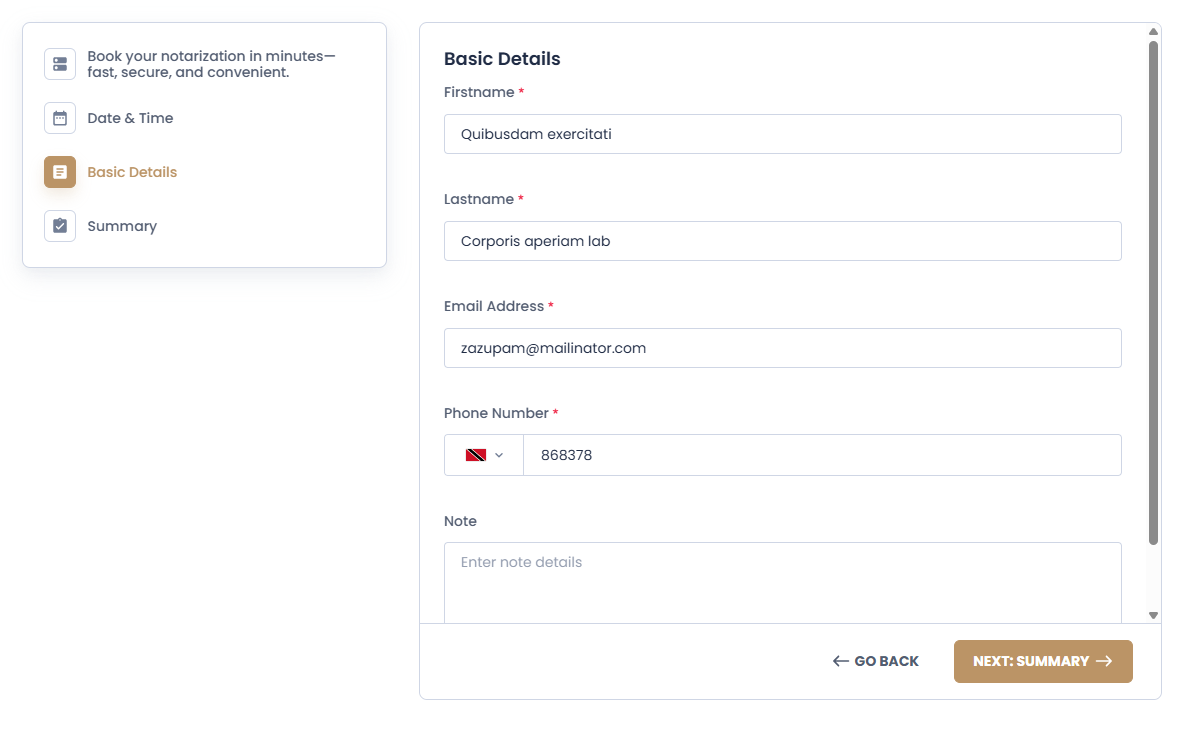The width and height of the screenshot is (1204, 734).
Task: Select the Basic Details step label
Action: coord(132,172)
